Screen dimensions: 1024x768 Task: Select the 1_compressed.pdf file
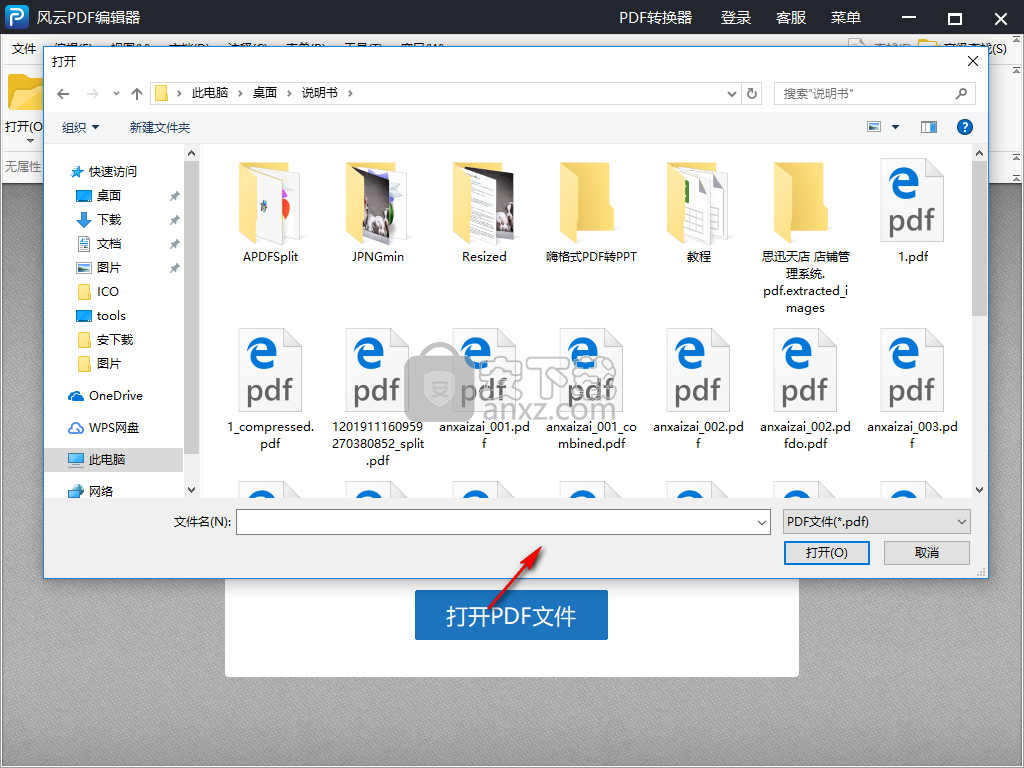[x=270, y=390]
